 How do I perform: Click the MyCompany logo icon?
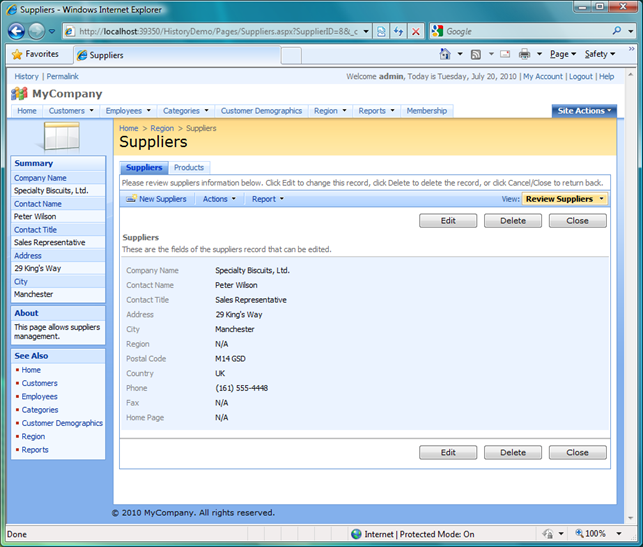click(x=19, y=94)
